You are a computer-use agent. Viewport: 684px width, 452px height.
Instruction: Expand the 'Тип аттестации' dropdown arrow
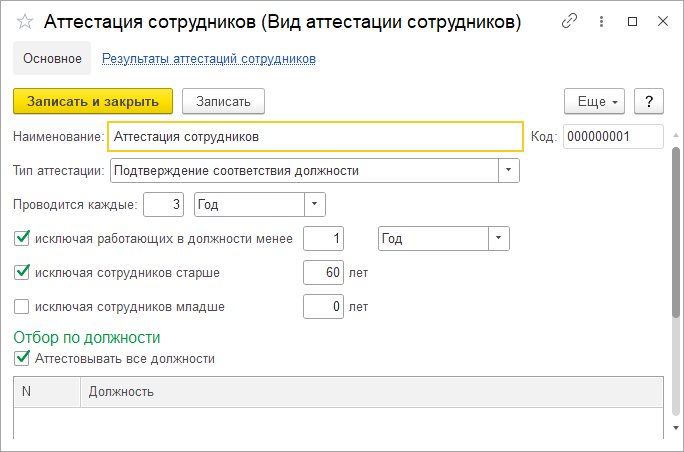(509, 170)
